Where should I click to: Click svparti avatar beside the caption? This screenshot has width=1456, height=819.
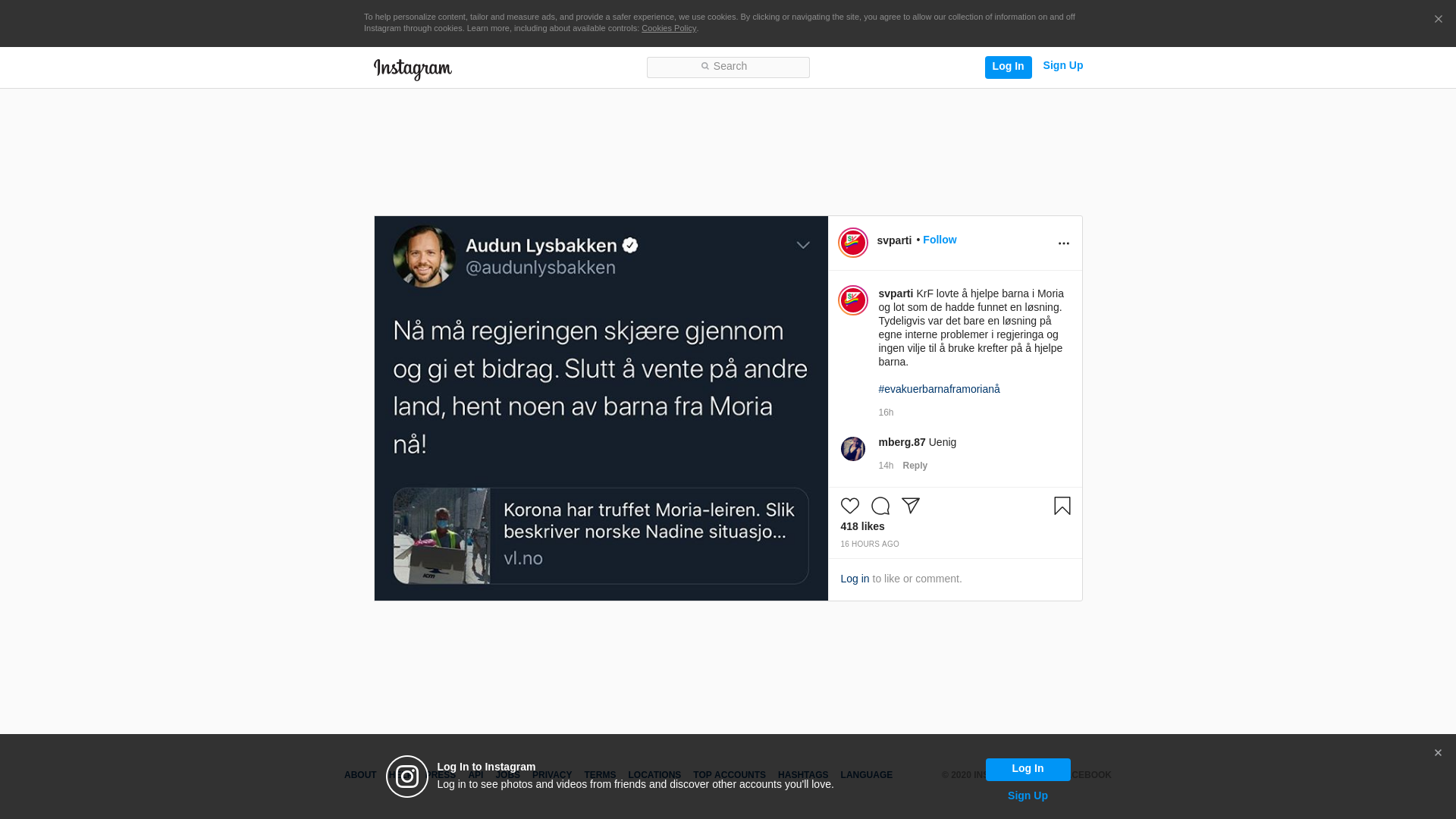853,300
